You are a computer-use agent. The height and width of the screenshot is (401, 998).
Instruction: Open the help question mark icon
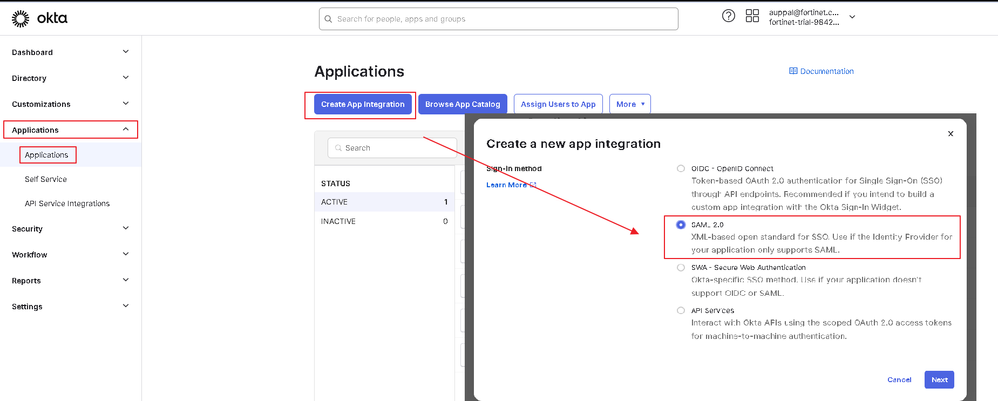pos(728,16)
